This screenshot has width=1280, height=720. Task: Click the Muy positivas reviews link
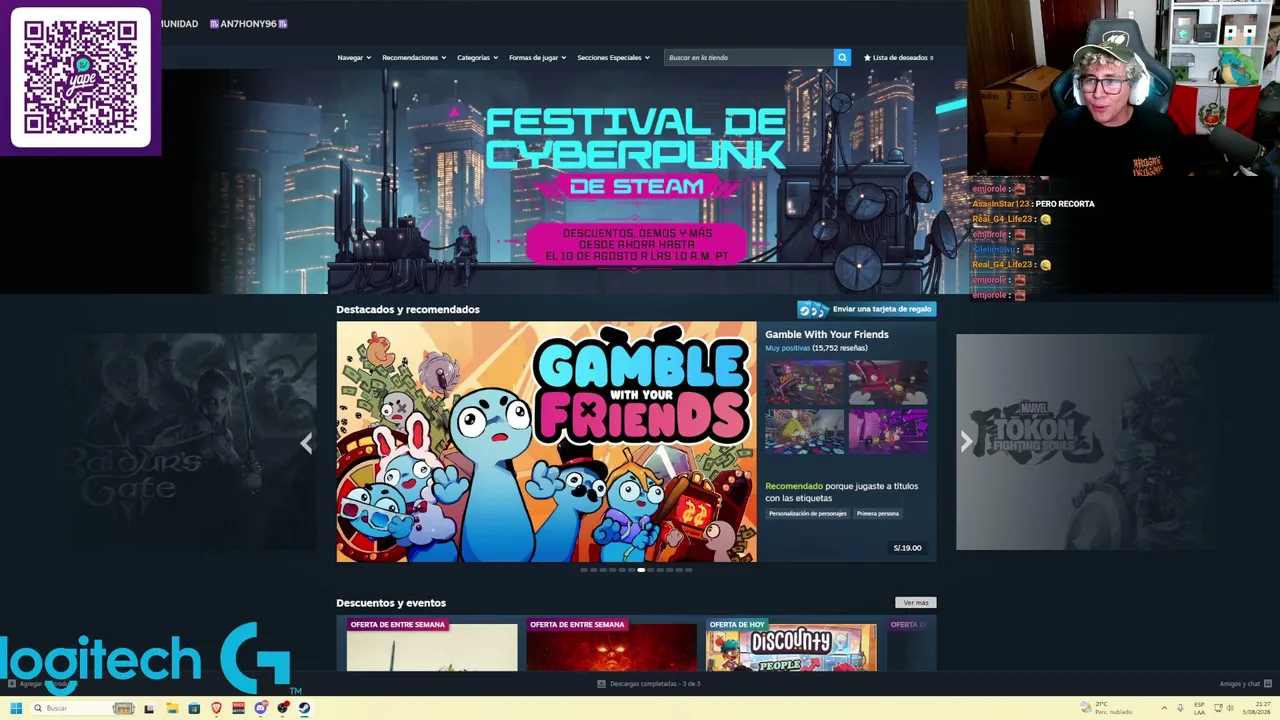point(788,348)
